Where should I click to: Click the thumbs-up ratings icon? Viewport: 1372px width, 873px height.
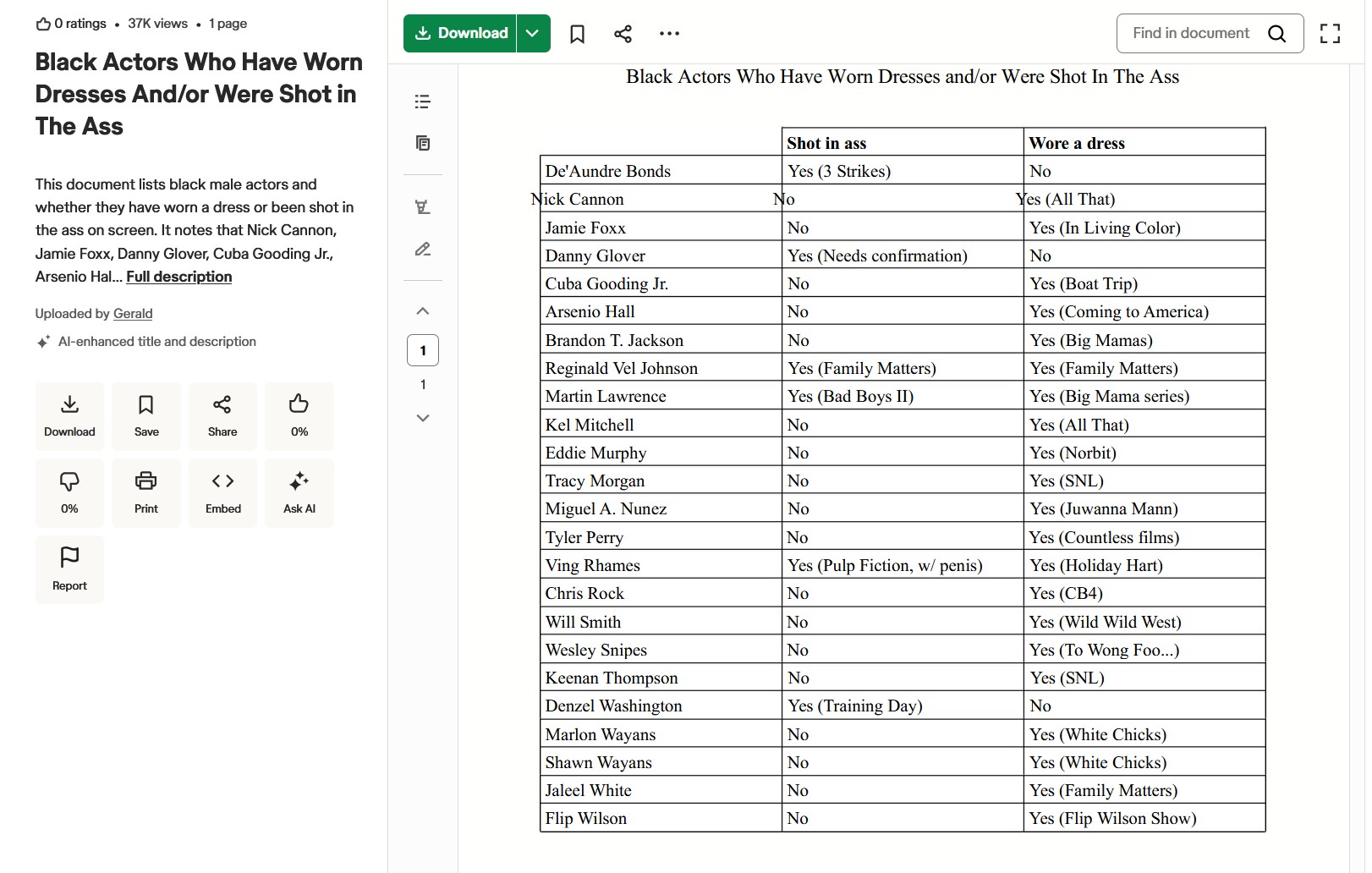(x=43, y=24)
